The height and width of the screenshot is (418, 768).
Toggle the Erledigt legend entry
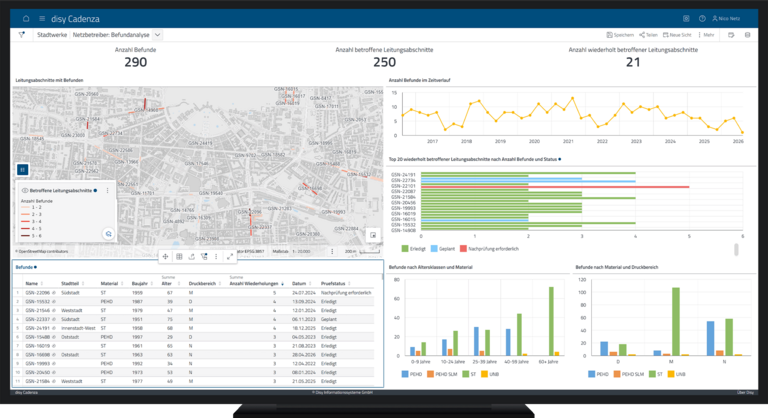pos(413,249)
